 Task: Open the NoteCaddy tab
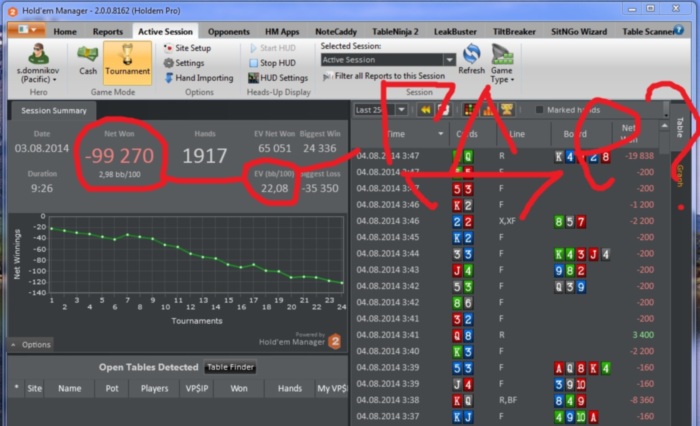click(x=336, y=32)
